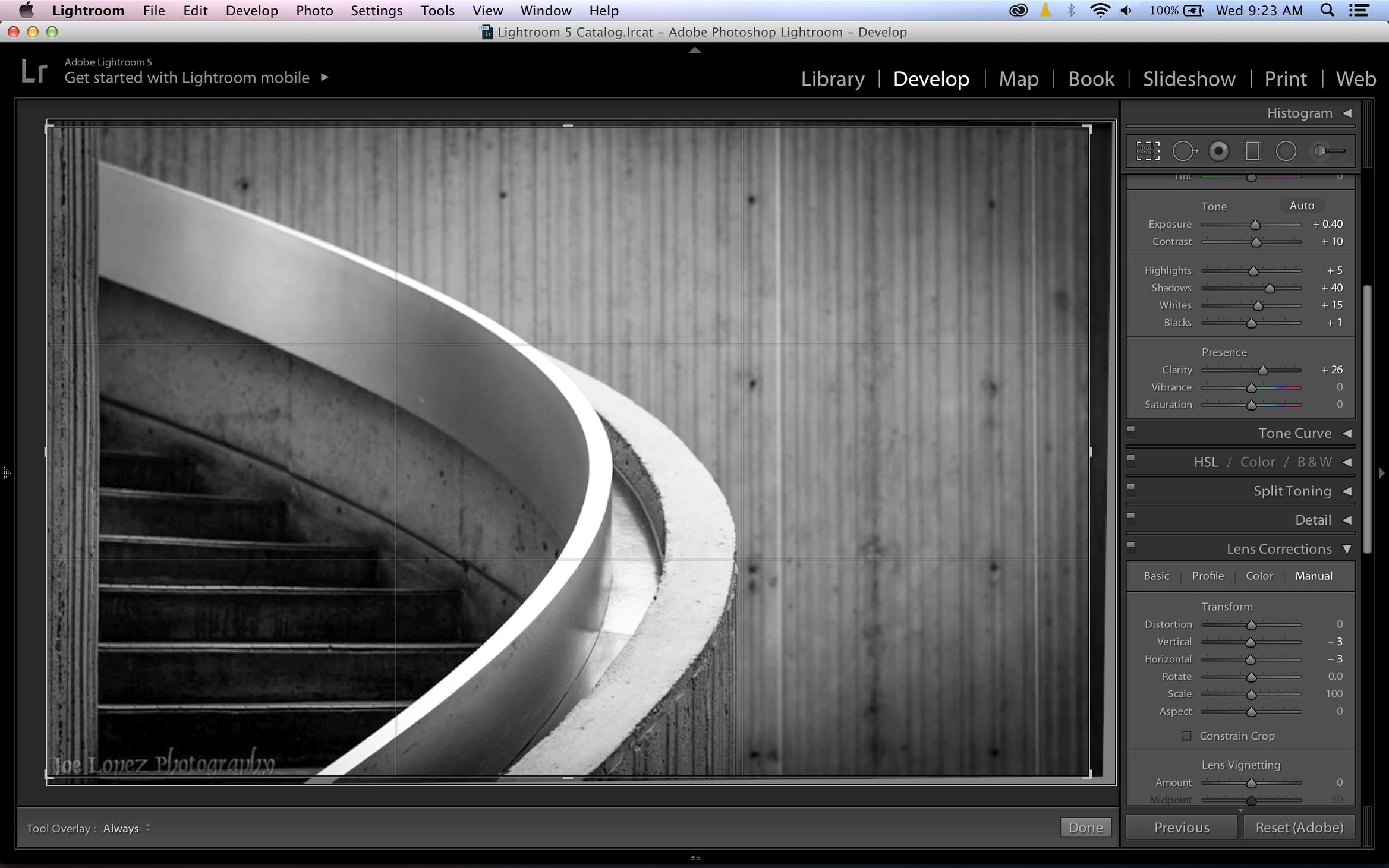
Task: Open the Tool Overlay dropdown
Action: pyautogui.click(x=127, y=828)
